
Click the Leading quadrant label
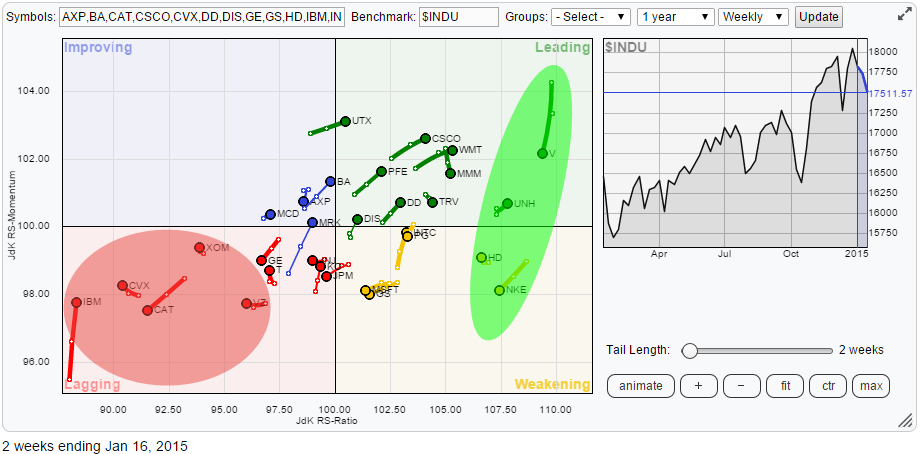coord(562,48)
